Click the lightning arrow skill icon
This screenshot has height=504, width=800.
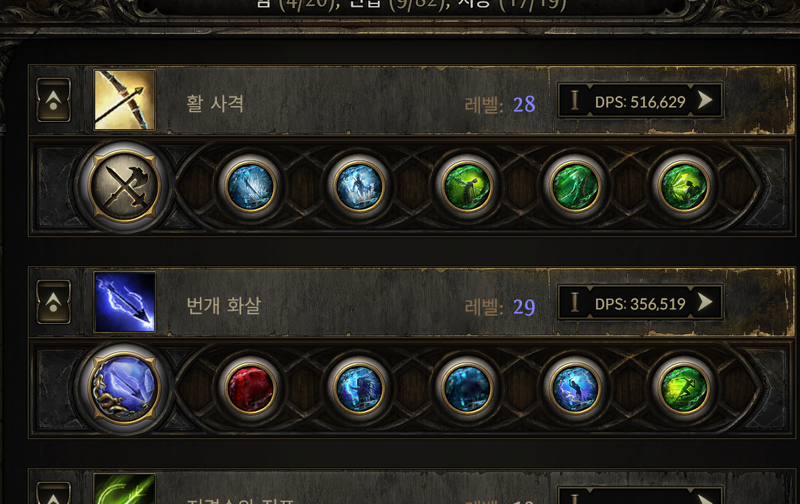click(x=124, y=302)
